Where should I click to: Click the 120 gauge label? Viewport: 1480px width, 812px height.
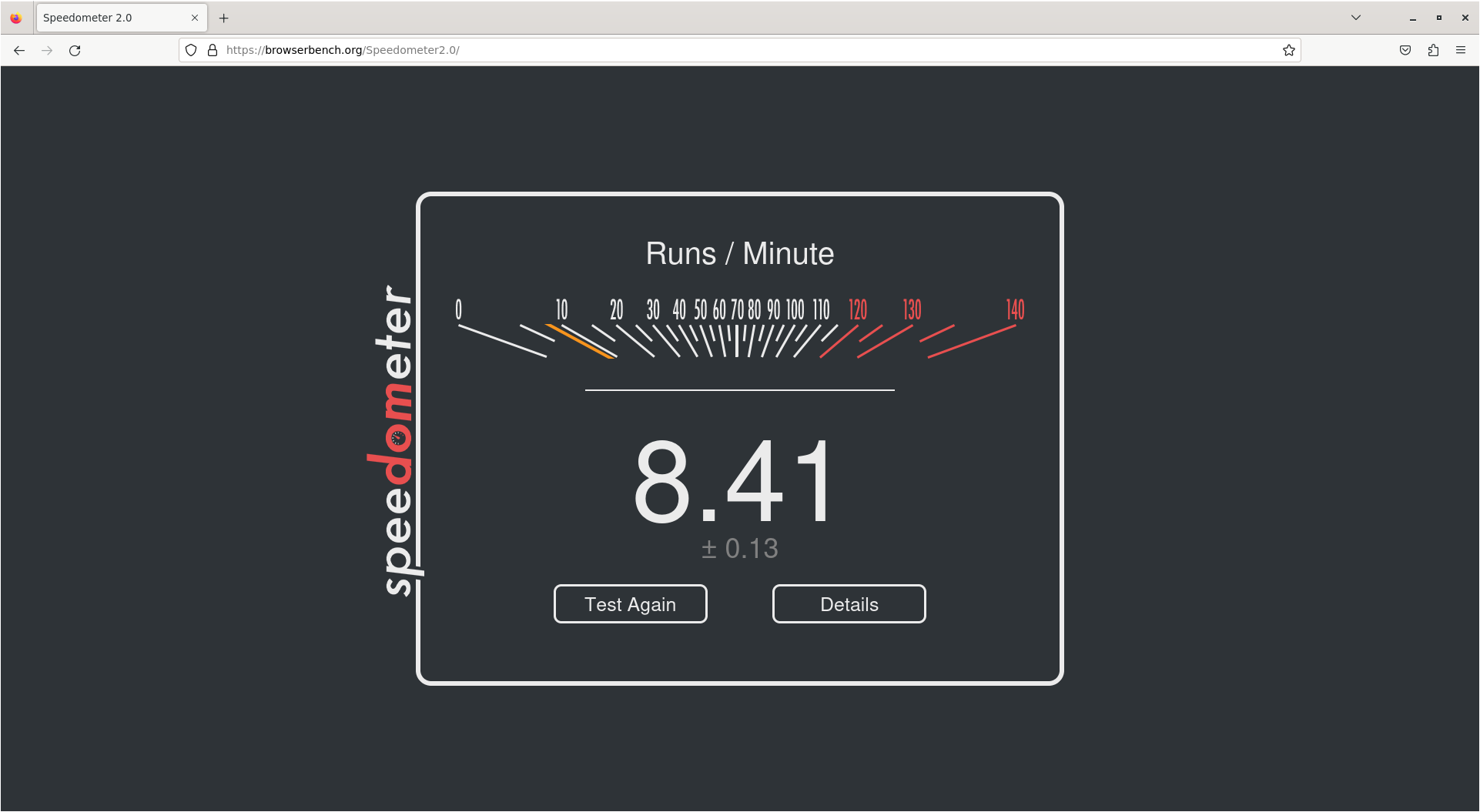click(x=857, y=310)
